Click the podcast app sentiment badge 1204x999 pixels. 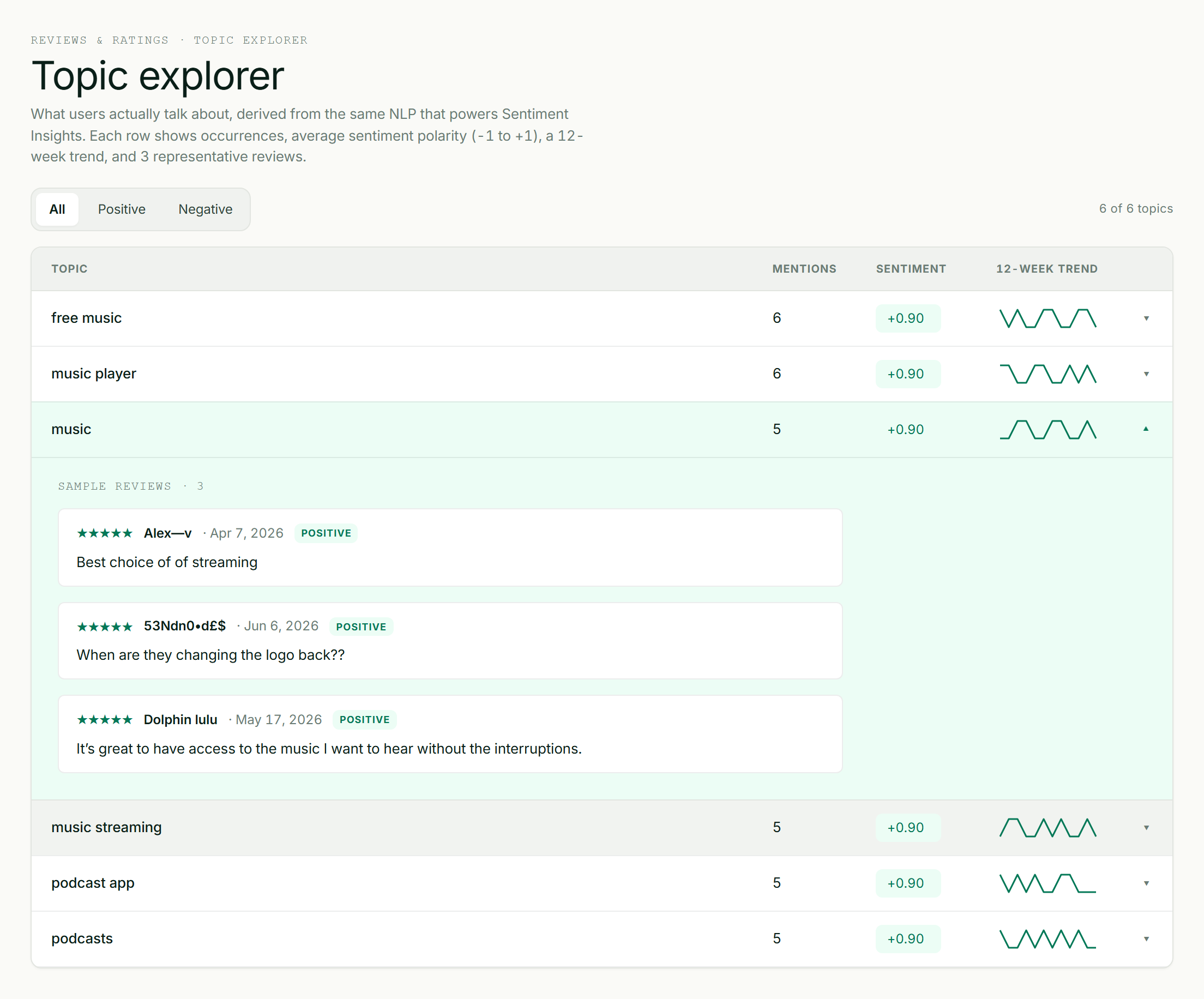[908, 883]
